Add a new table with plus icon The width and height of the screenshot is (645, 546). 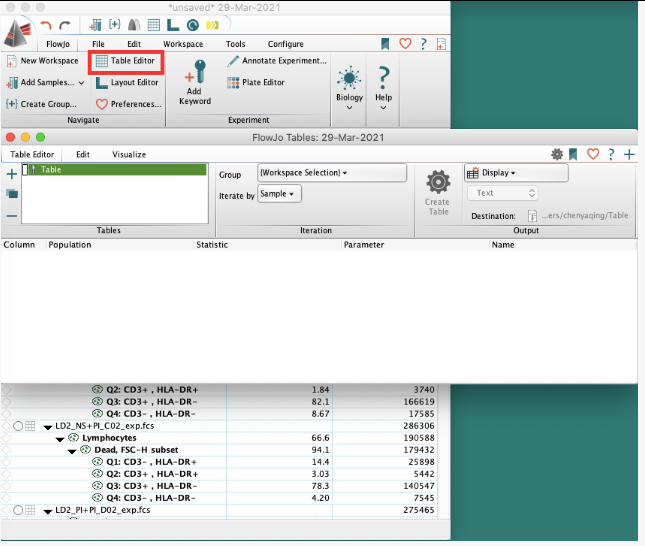pos(11,174)
